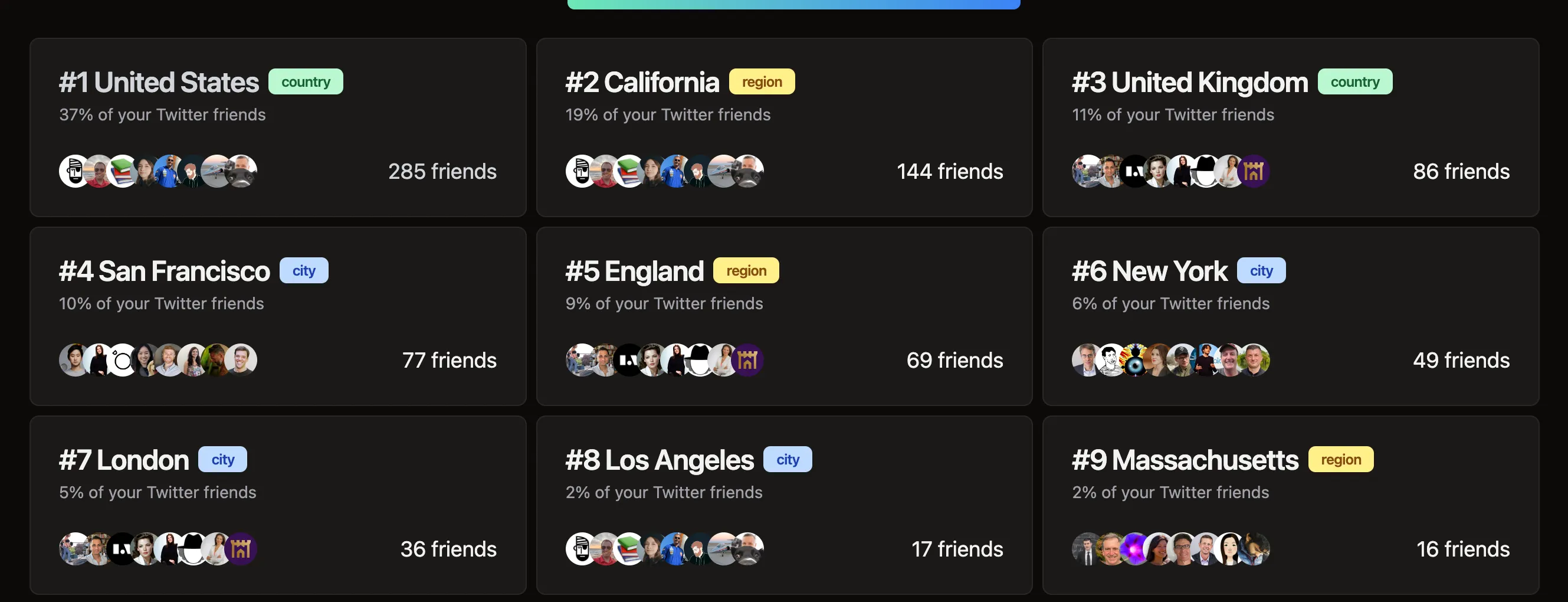Image resolution: width=1568 pixels, height=602 pixels.
Task: Click the region badge next to England
Action: pos(746,270)
